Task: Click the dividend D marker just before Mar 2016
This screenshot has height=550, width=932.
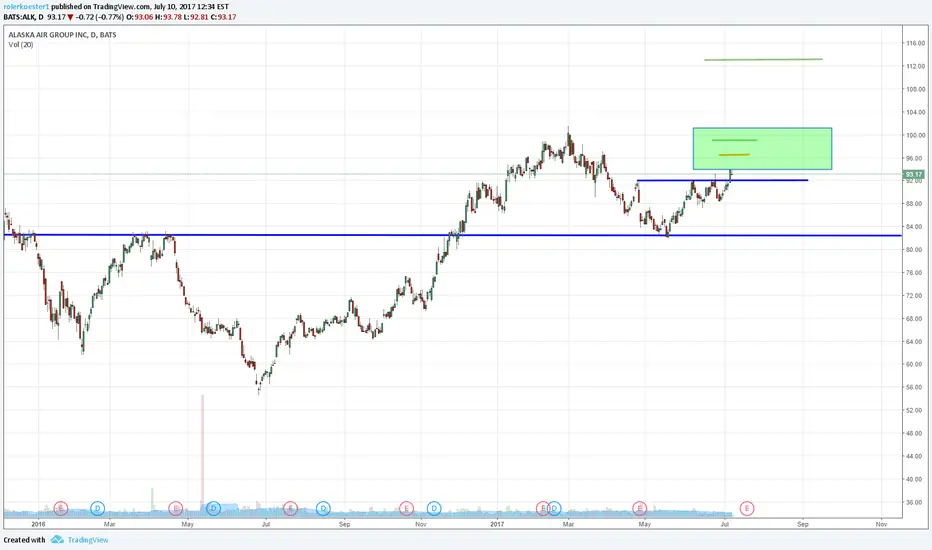Action: coord(97,508)
